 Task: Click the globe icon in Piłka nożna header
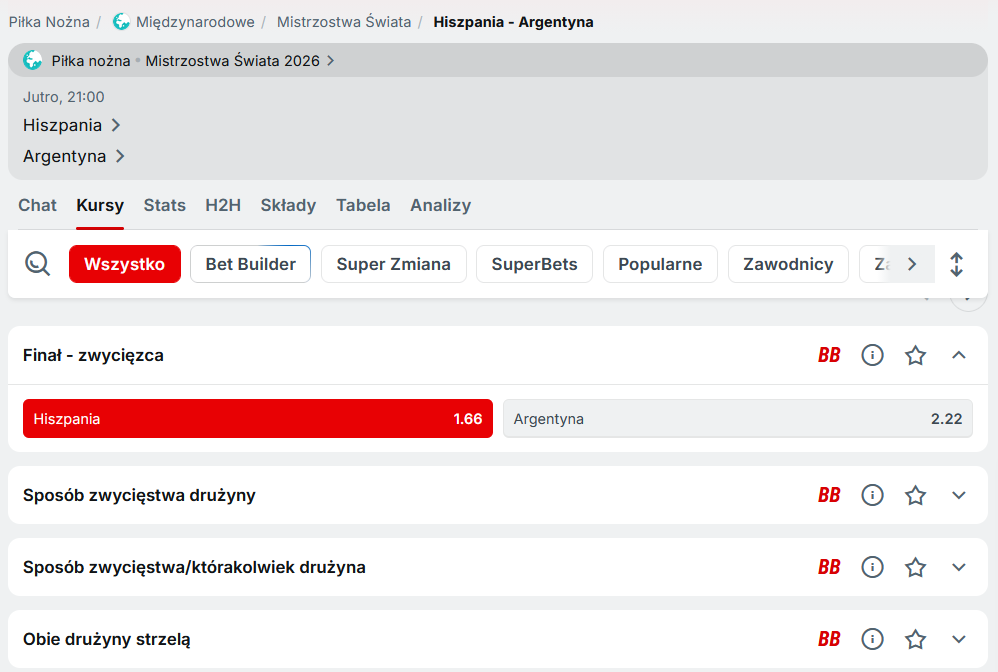(x=32, y=60)
